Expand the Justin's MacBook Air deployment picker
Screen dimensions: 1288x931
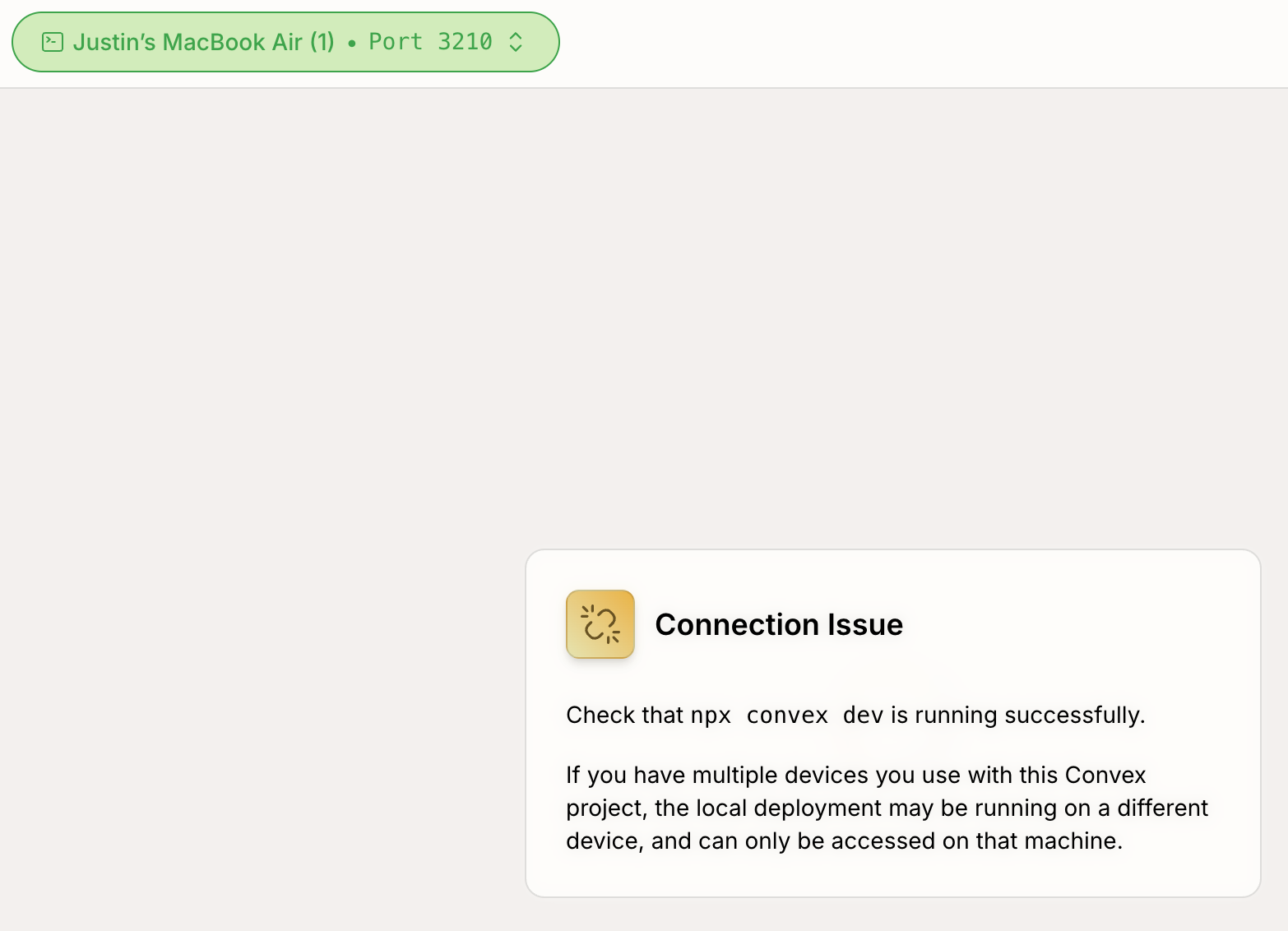pyautogui.click(x=285, y=42)
